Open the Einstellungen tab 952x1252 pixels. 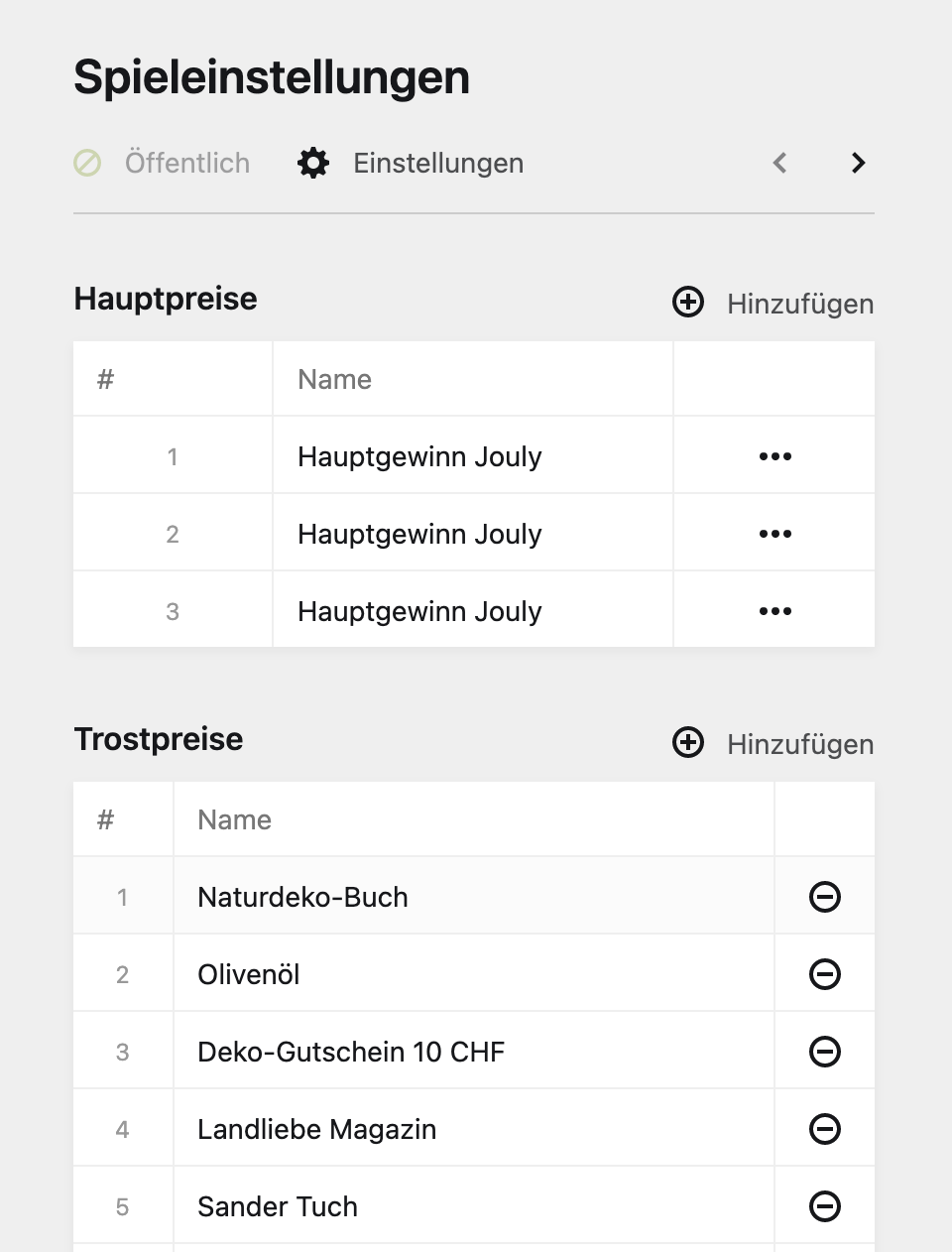438,163
